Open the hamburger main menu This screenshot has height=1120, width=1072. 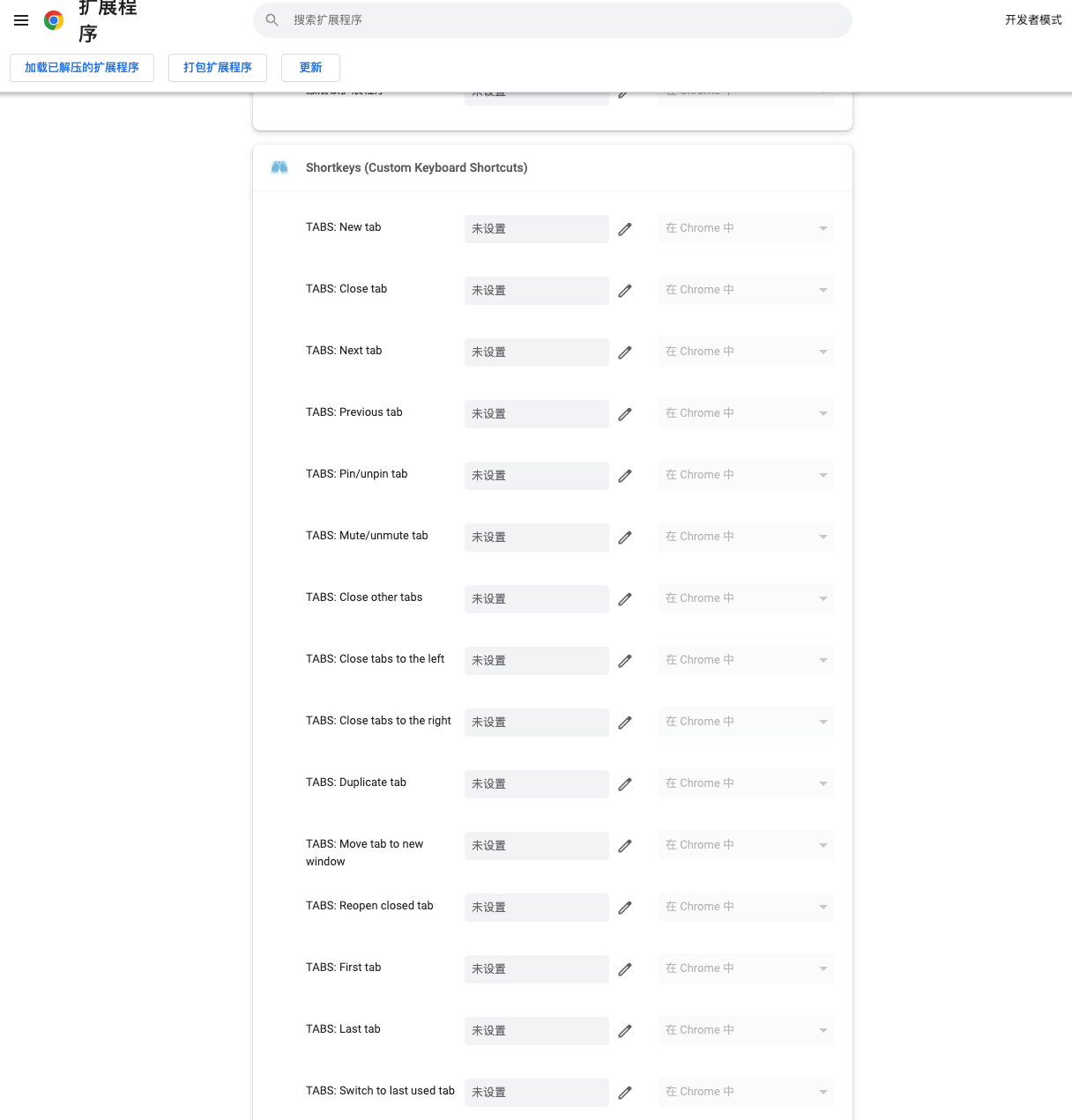click(x=21, y=20)
